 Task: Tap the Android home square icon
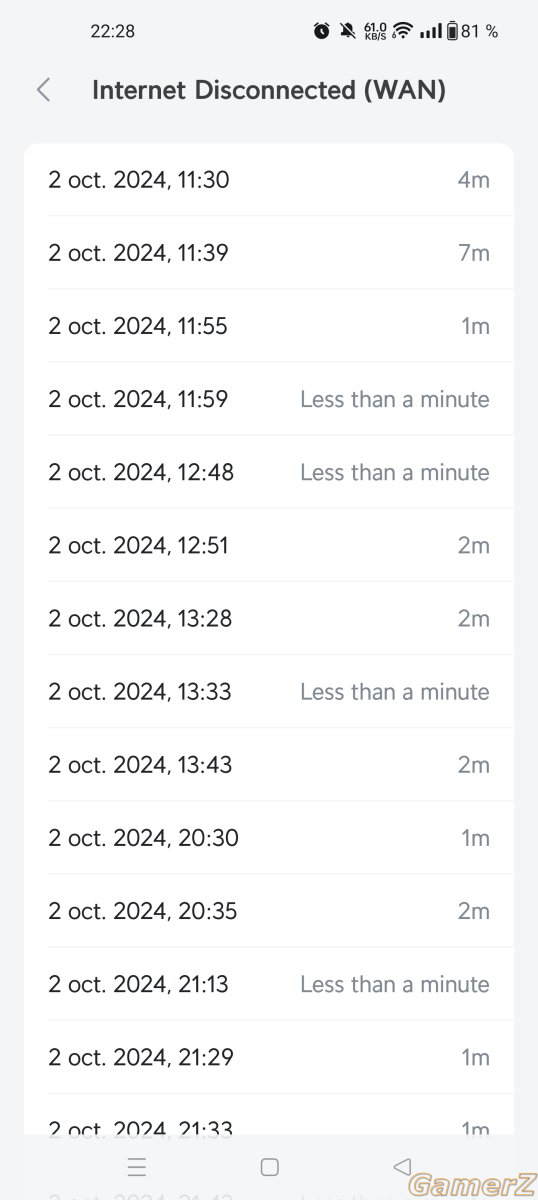[x=269, y=1166]
